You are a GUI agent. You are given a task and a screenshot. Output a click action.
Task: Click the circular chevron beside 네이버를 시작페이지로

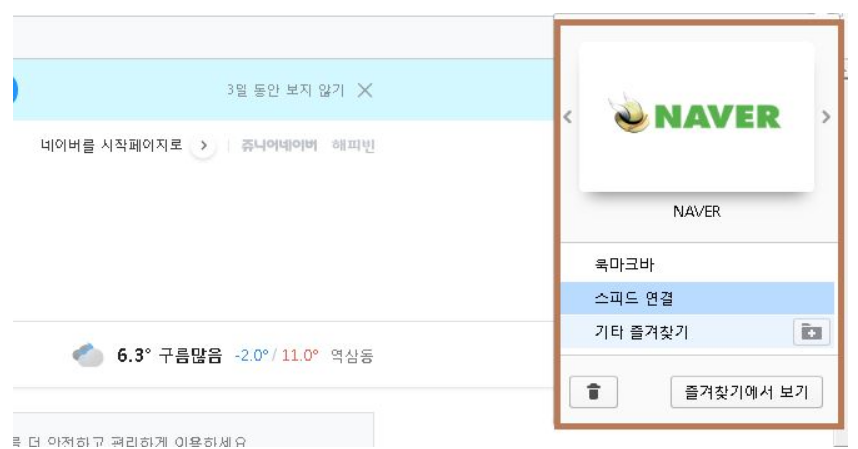pyautogui.click(x=204, y=145)
